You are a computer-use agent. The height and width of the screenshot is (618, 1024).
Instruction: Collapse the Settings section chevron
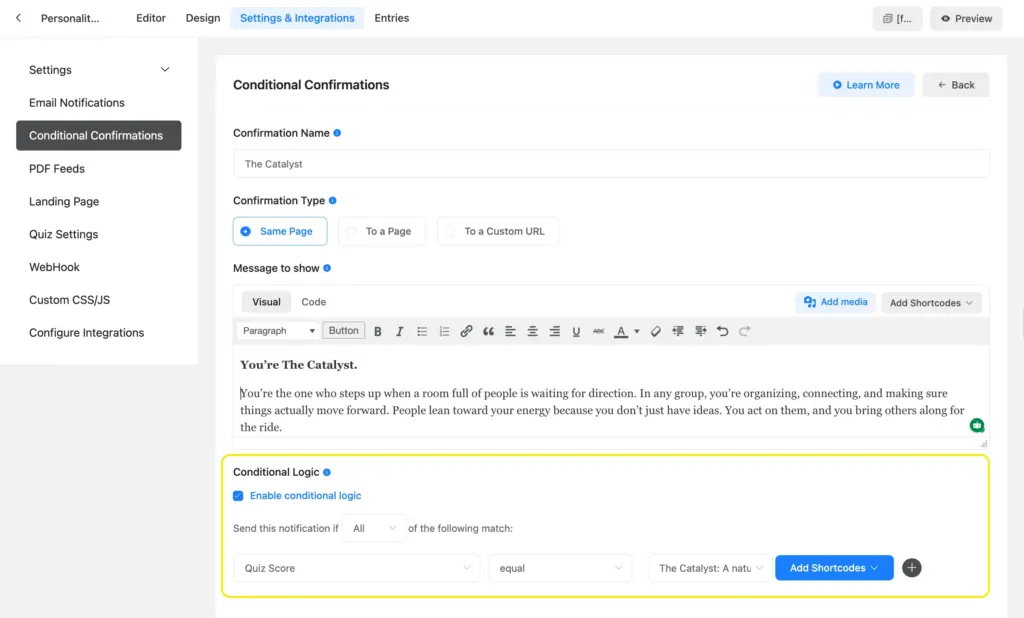165,70
